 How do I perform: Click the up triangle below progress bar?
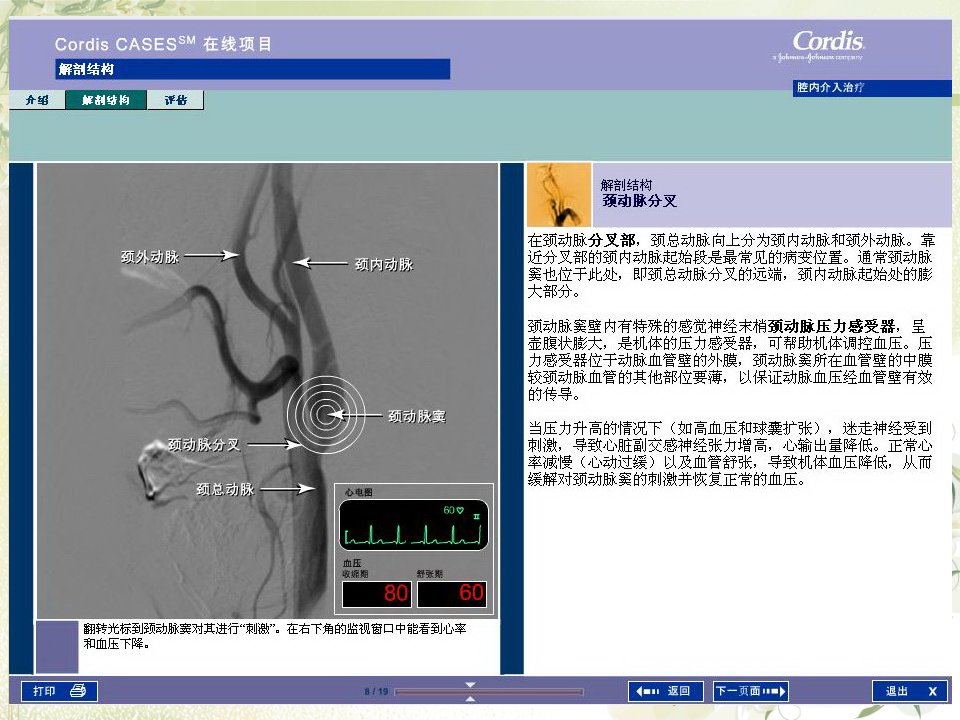coord(470,699)
